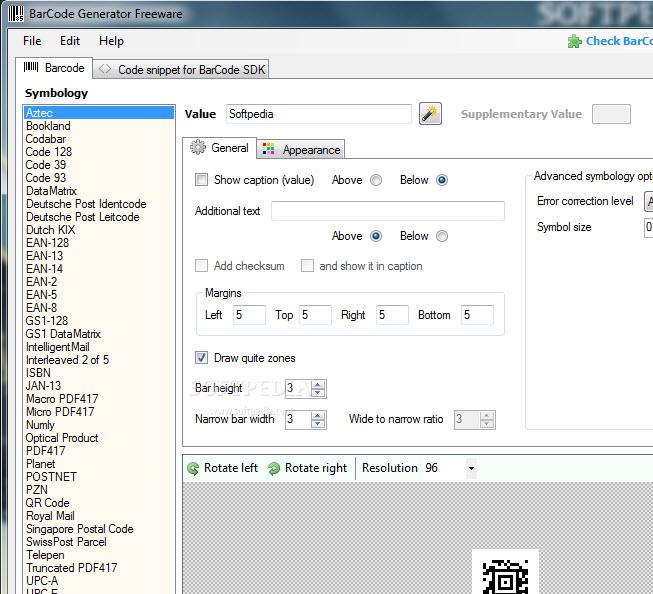Open the Resolution dropdown

pyautogui.click(x=471, y=468)
